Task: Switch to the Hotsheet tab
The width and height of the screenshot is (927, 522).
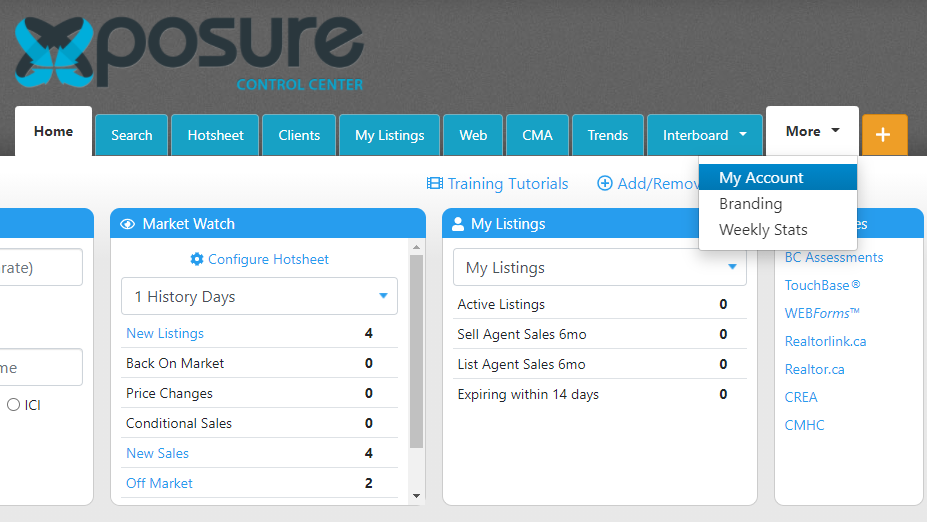Action: [x=215, y=135]
